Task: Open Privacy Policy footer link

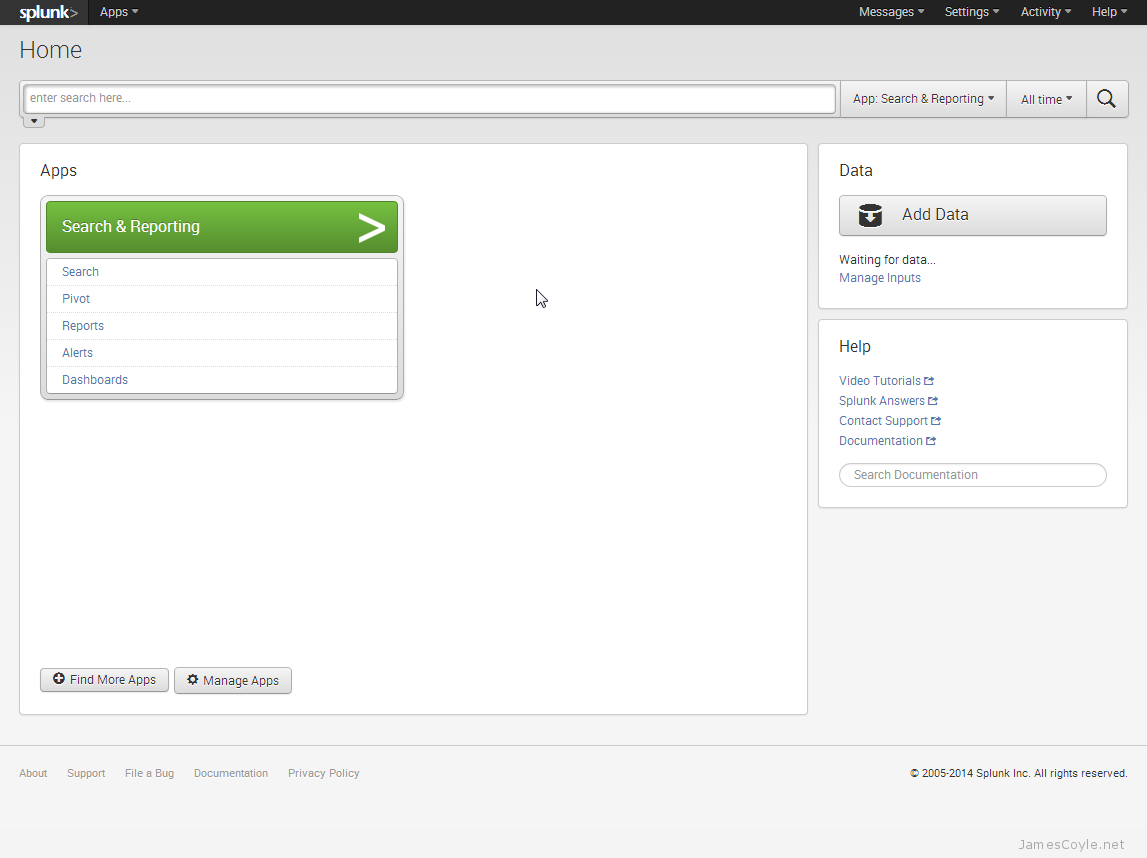Action: pos(323,773)
